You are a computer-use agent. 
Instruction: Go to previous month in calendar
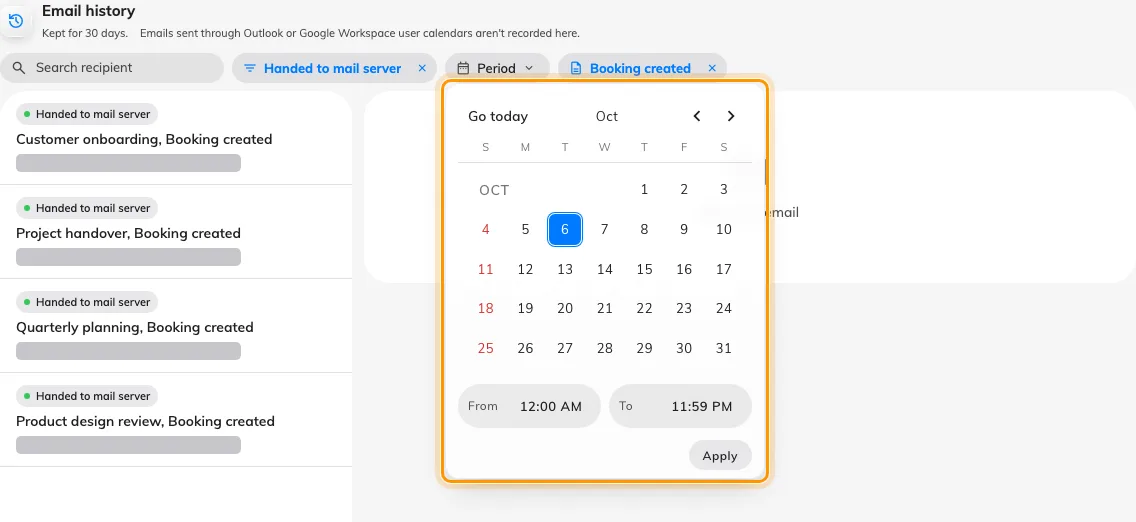point(697,116)
